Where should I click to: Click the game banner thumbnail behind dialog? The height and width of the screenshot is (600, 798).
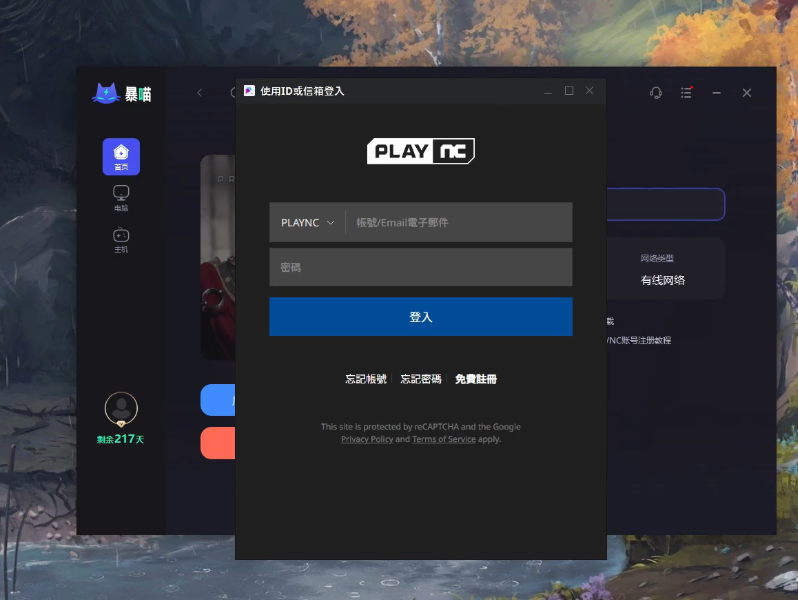[218, 258]
